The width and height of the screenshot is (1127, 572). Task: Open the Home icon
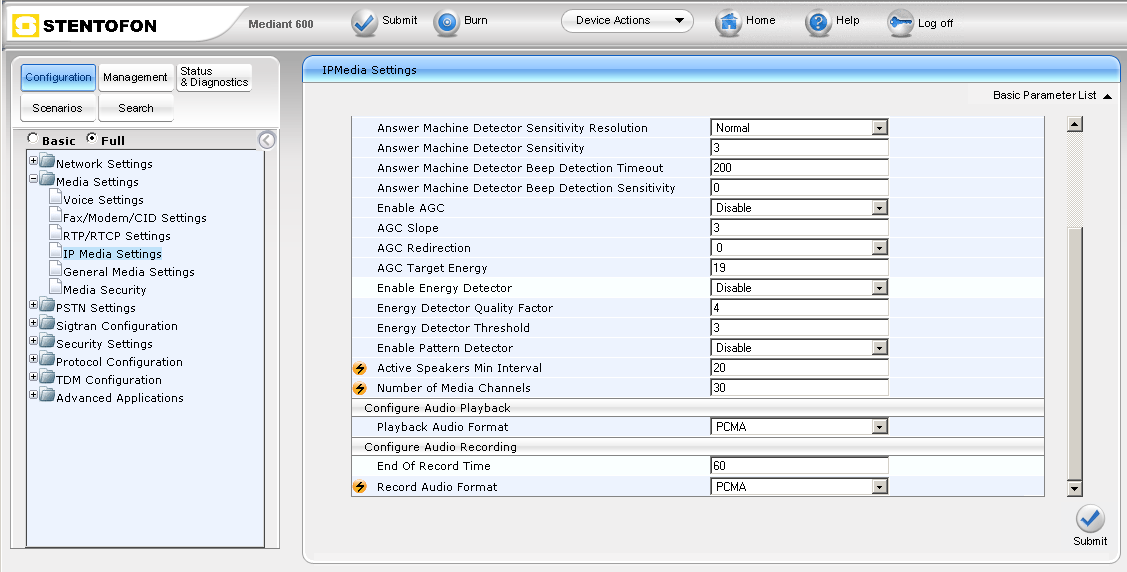pos(729,22)
